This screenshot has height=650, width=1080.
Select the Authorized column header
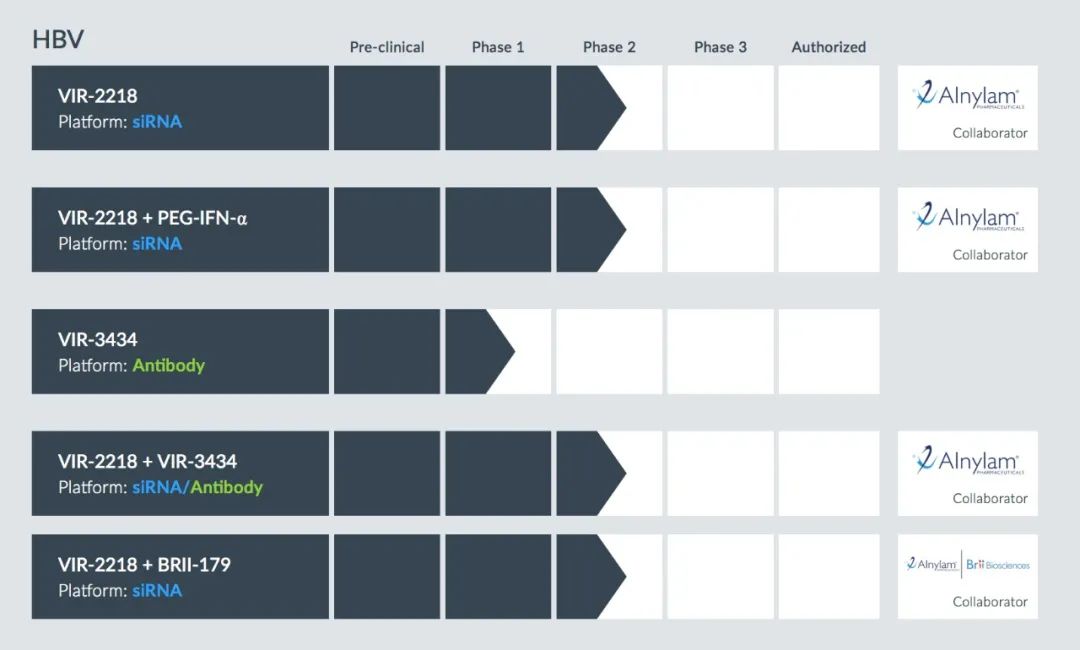829,47
